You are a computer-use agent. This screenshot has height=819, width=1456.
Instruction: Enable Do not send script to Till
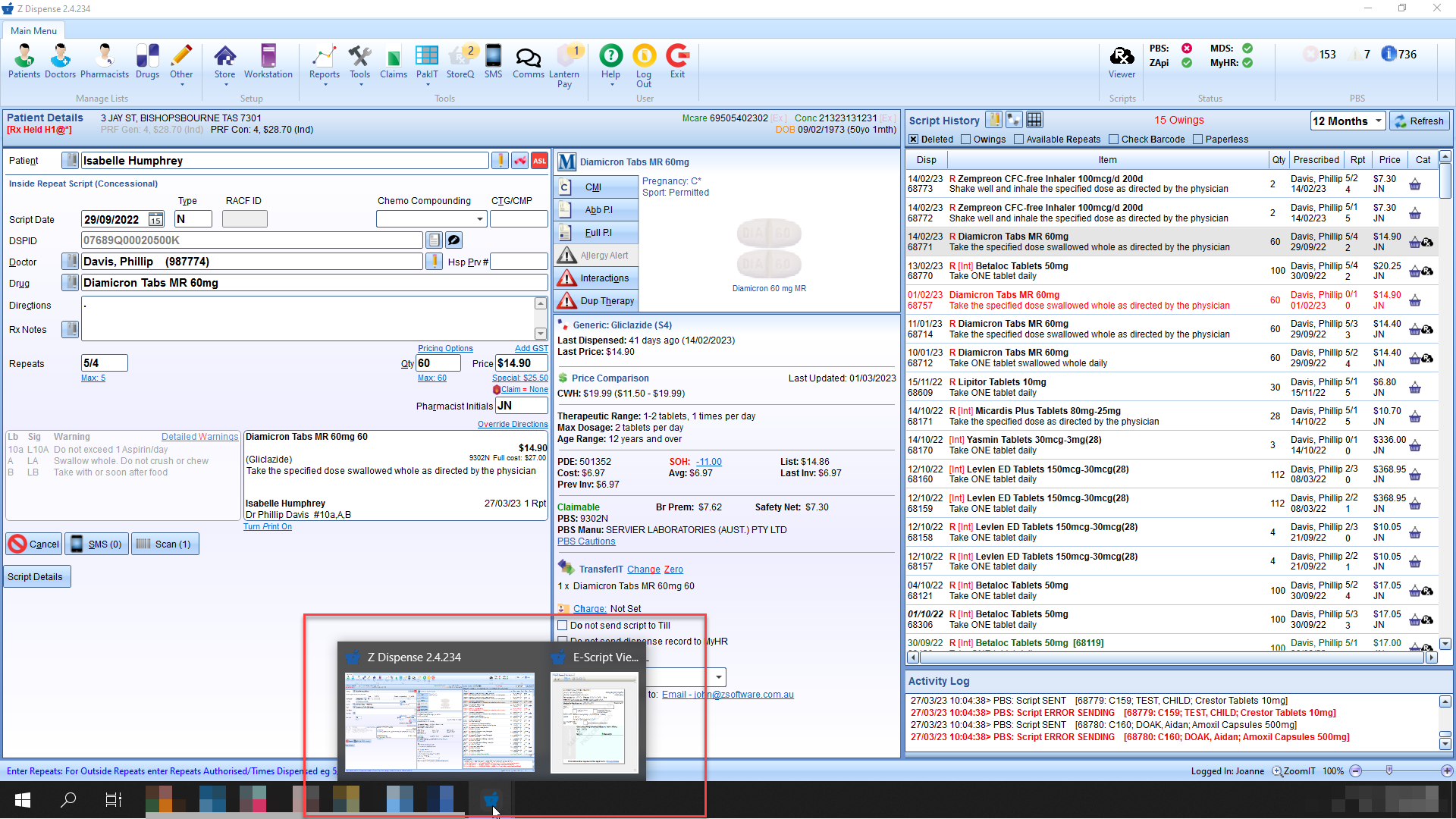coord(563,625)
